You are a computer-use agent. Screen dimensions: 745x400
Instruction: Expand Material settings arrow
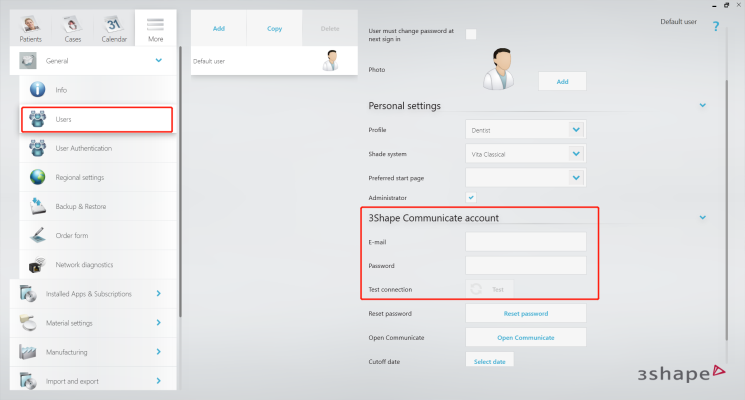pyautogui.click(x=159, y=323)
